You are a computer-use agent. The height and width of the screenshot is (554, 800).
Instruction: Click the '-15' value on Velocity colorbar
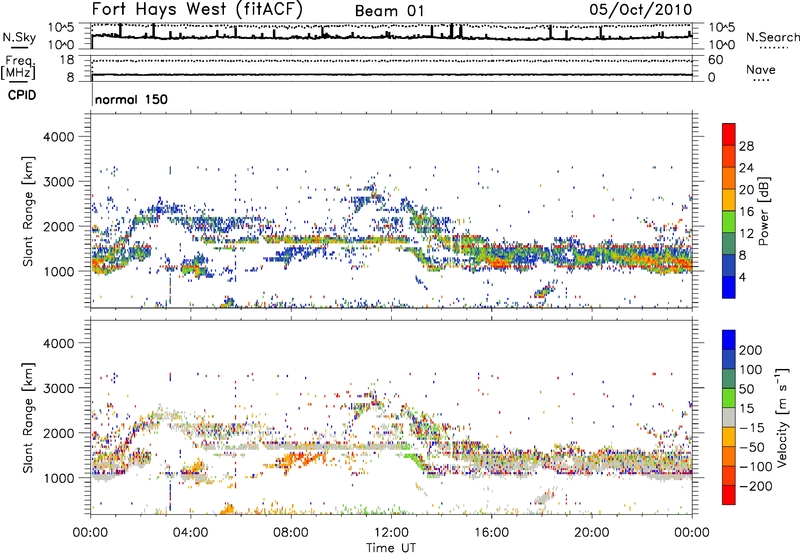752,428
